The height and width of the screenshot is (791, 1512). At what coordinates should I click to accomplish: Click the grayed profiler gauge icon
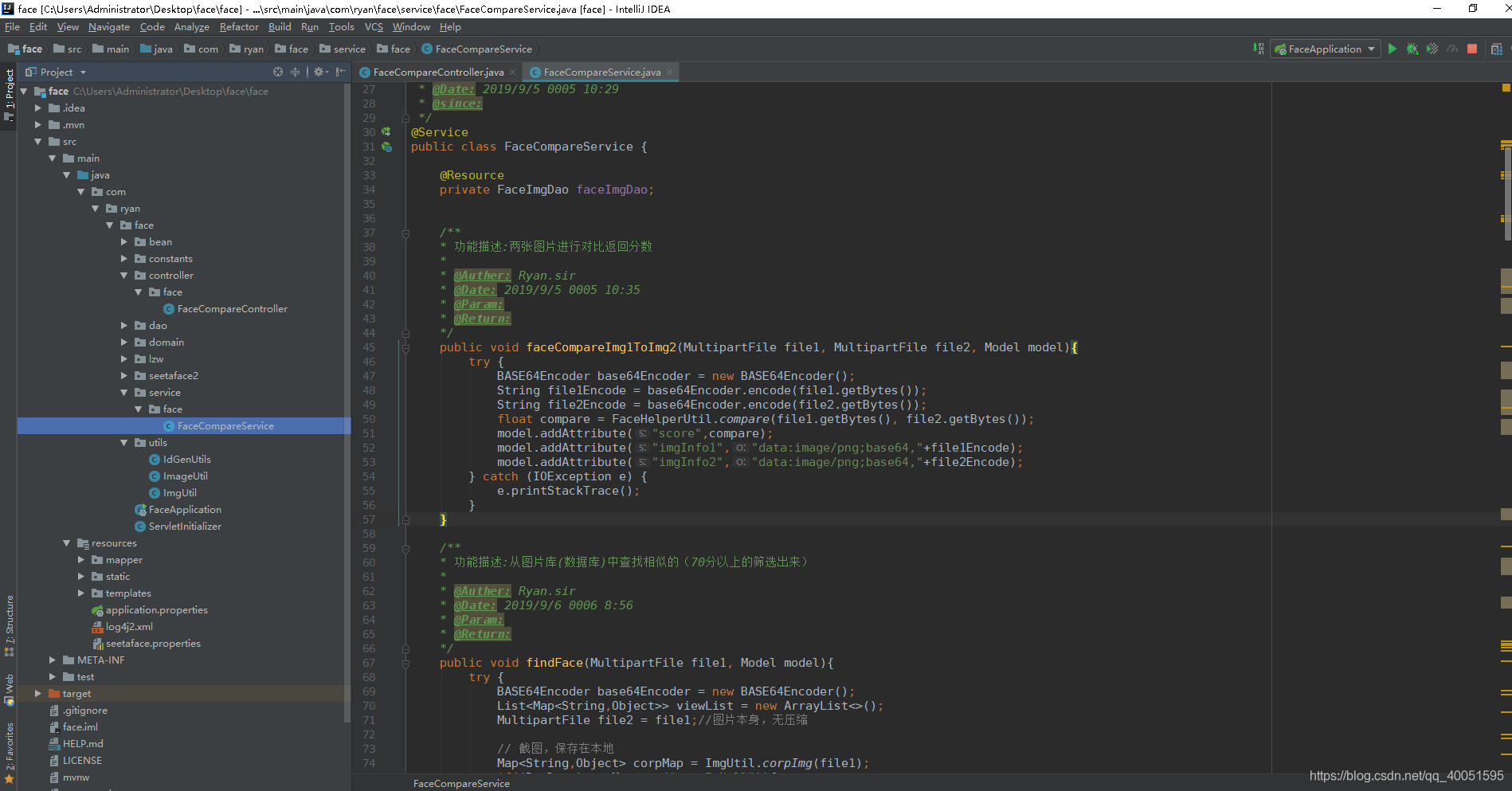point(1452,49)
